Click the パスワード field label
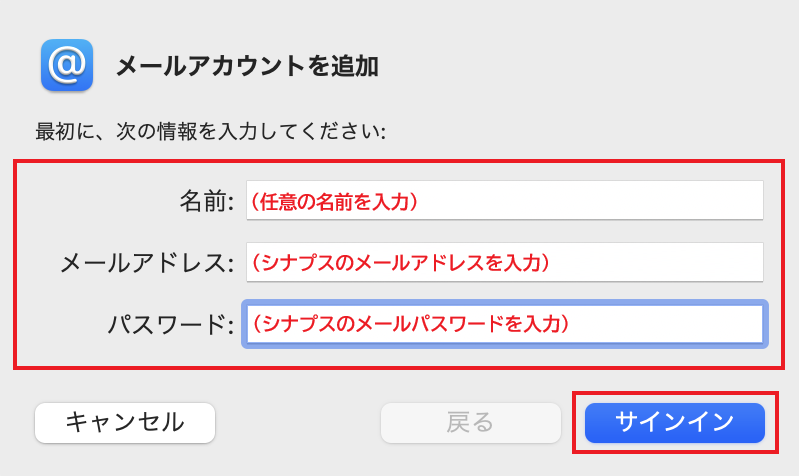The image size is (799, 476). 170,324
